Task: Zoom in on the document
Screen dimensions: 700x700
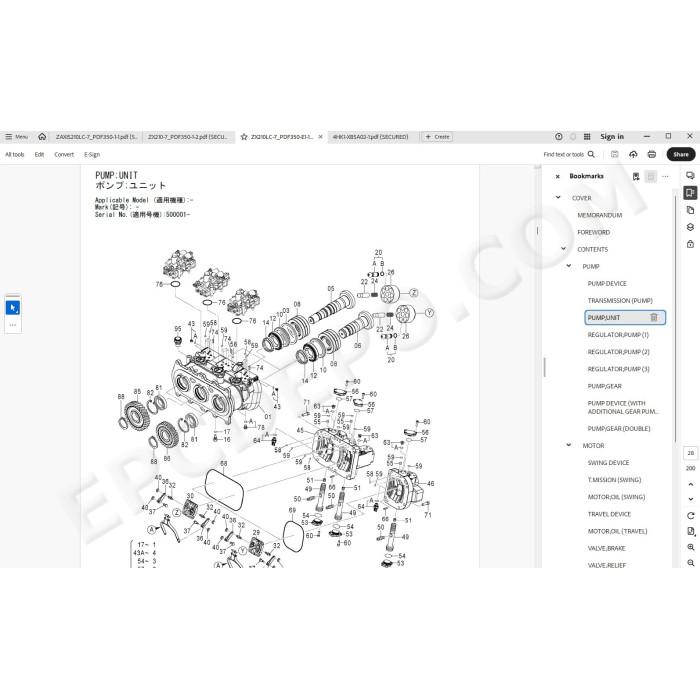Action: pos(691,547)
